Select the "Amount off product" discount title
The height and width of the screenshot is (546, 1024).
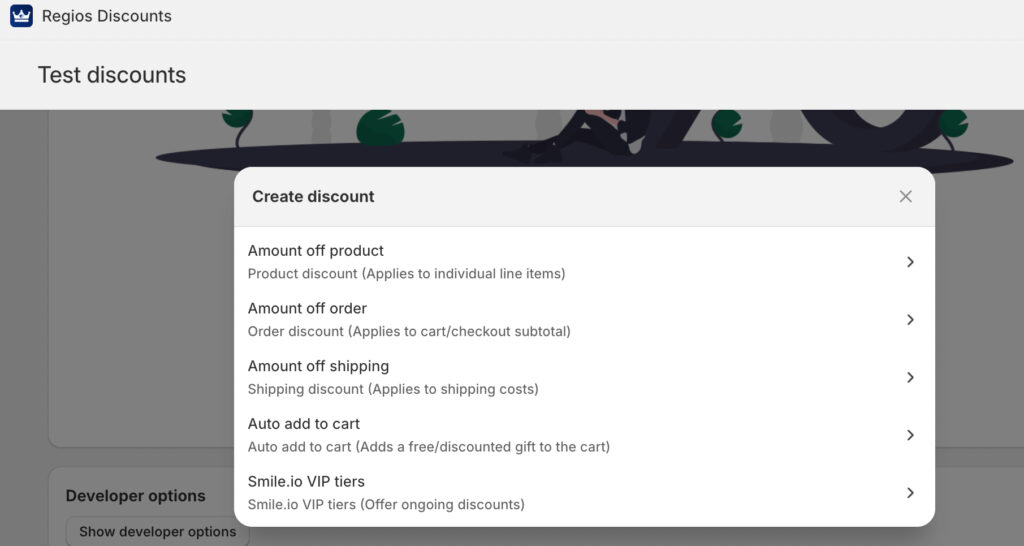[x=316, y=251]
